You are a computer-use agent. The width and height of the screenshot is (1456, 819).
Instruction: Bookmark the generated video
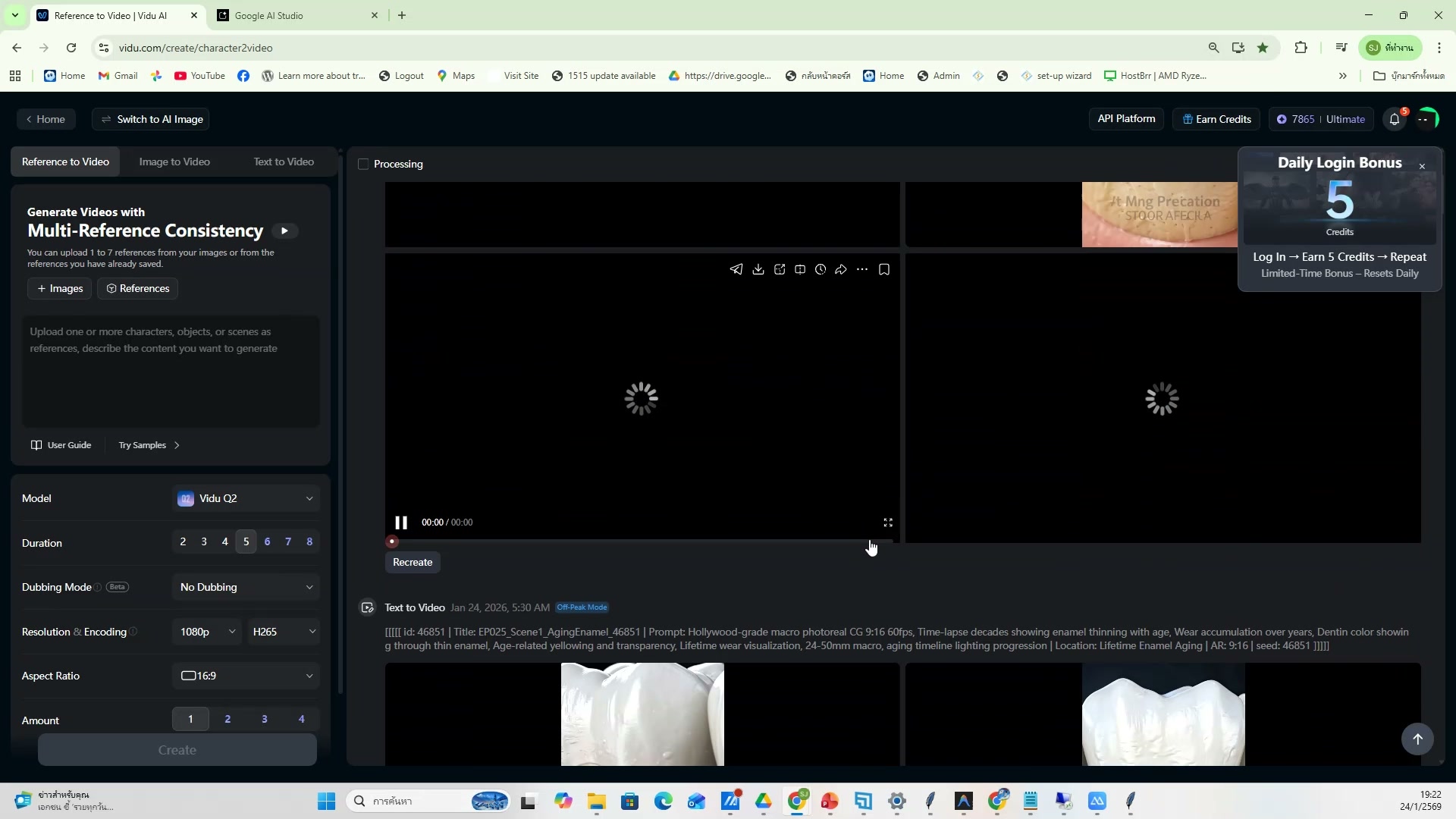(x=884, y=269)
